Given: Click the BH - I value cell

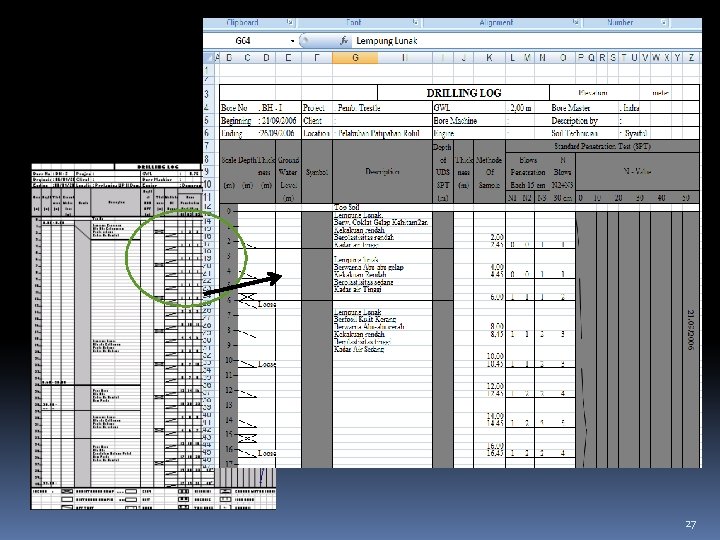Looking at the screenshot, I should [273, 108].
